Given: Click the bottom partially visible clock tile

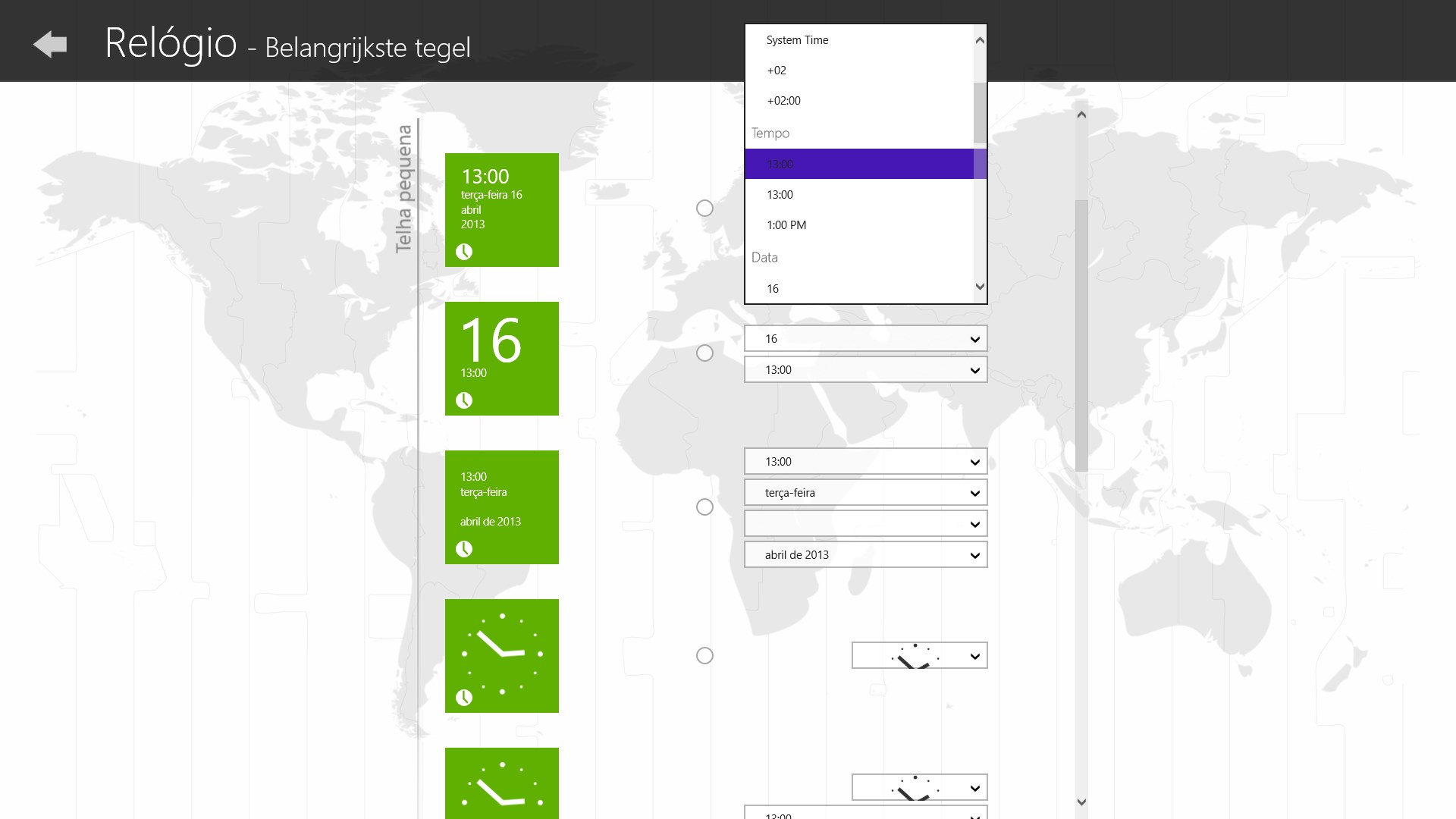Looking at the screenshot, I should point(502,783).
